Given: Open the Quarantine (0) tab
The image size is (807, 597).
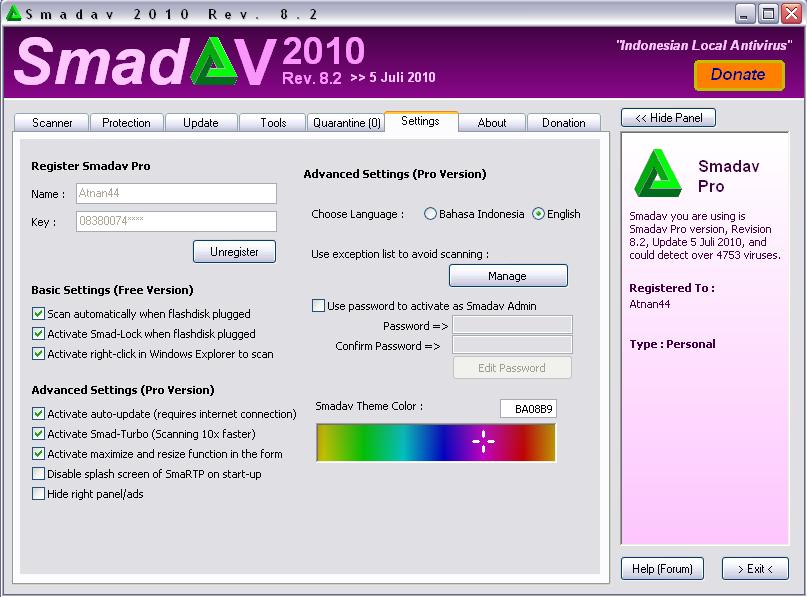Looking at the screenshot, I should point(346,122).
